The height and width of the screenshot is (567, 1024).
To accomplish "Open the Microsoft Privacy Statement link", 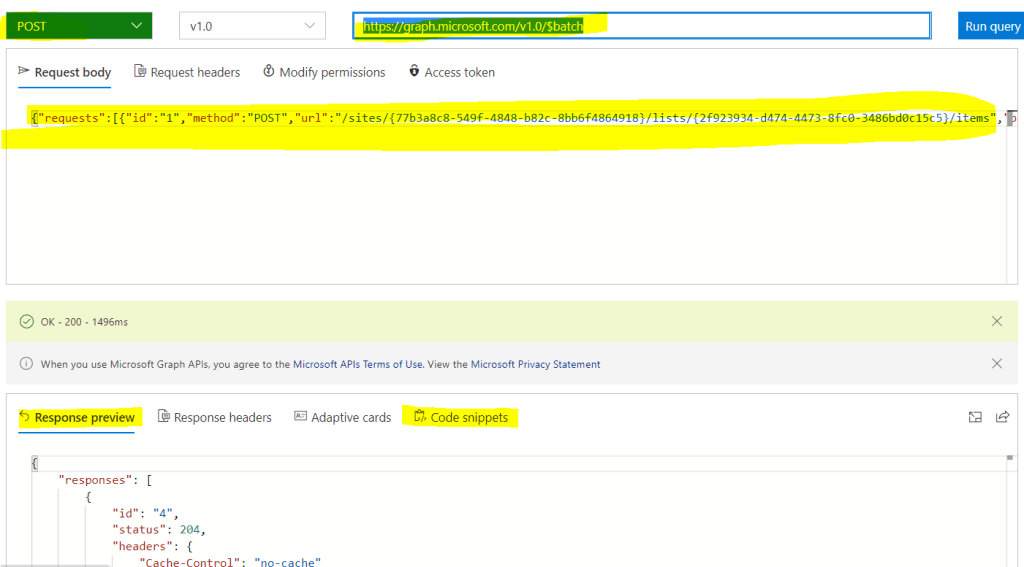I will [535, 364].
